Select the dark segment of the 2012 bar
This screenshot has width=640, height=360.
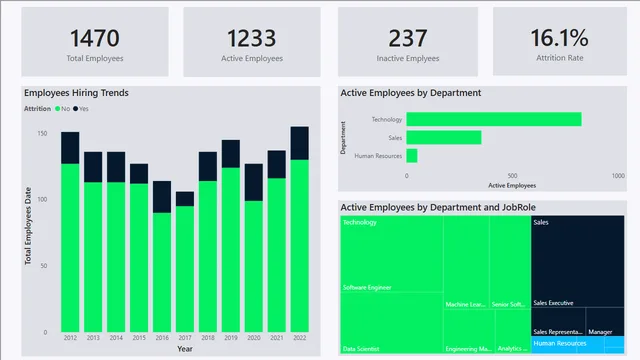click(70, 148)
